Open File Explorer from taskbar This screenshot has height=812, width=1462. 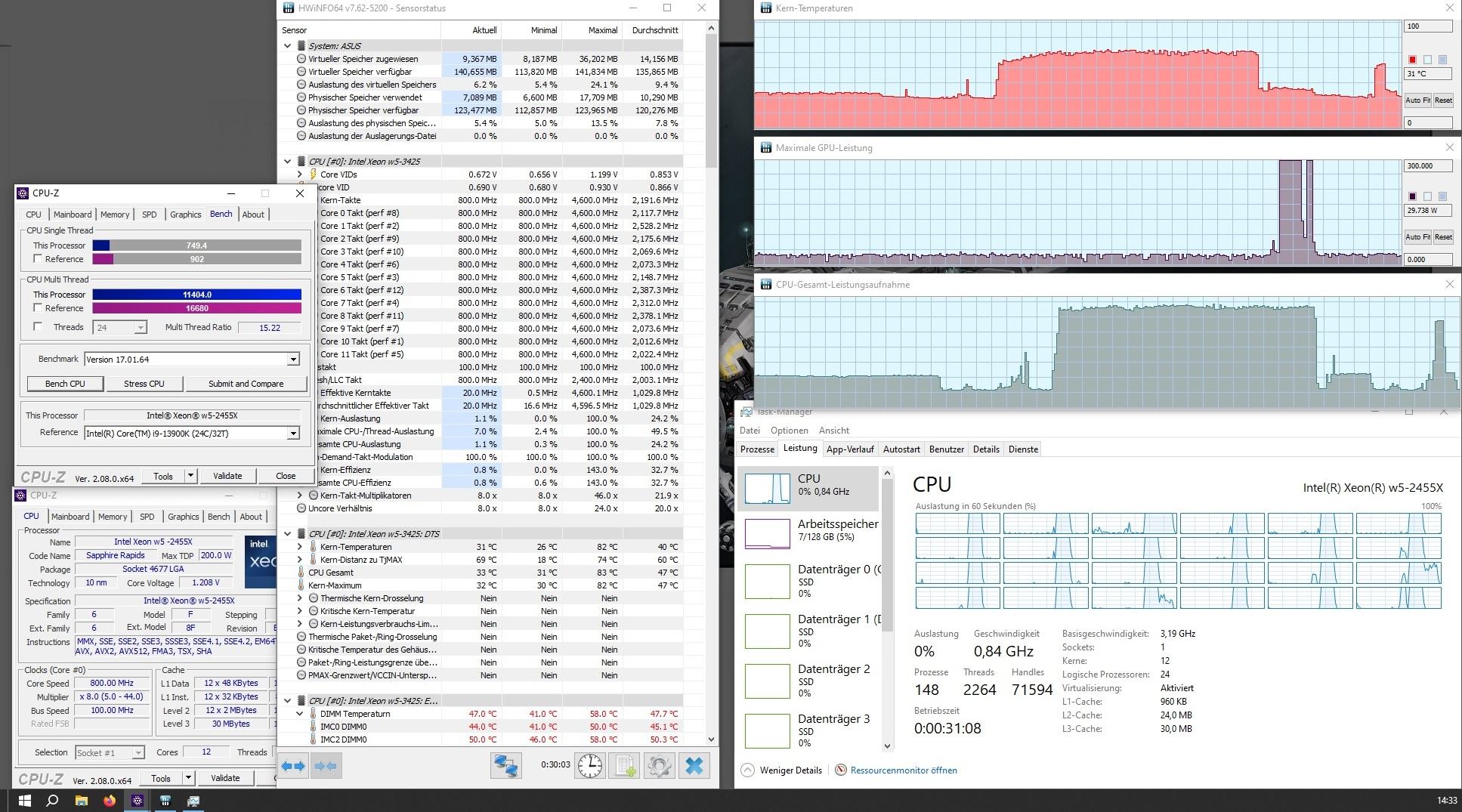click(81, 800)
